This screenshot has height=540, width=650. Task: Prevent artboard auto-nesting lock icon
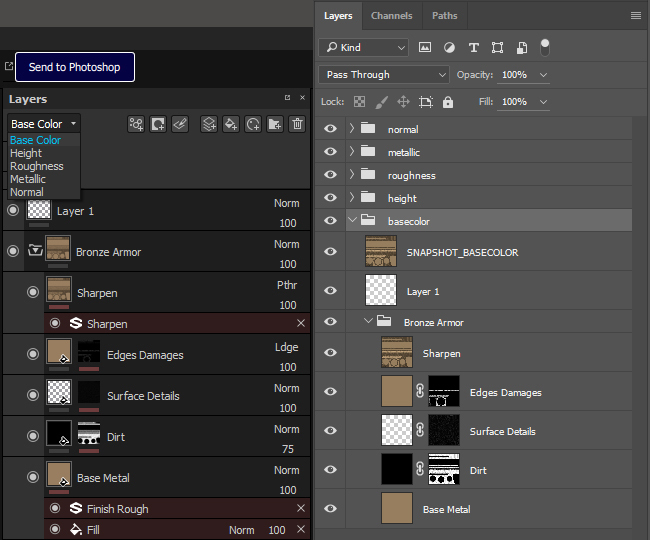[426, 102]
